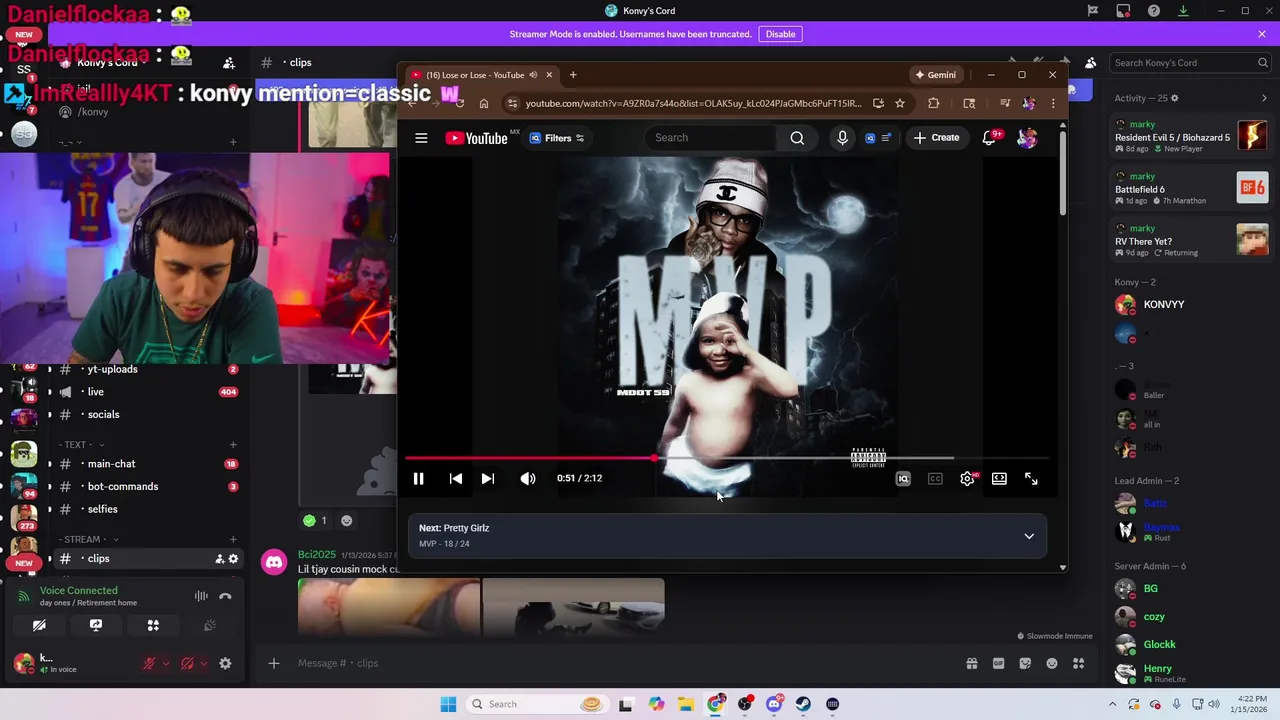Open YouTube player settings gear
1280x720 pixels.
[967, 479]
